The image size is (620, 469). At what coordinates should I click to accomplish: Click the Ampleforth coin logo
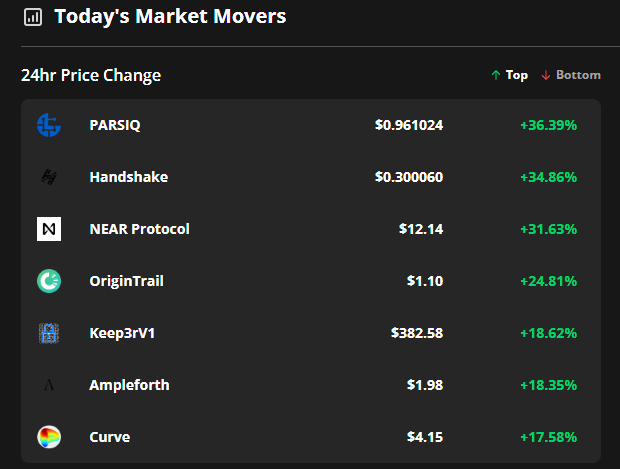[49, 385]
